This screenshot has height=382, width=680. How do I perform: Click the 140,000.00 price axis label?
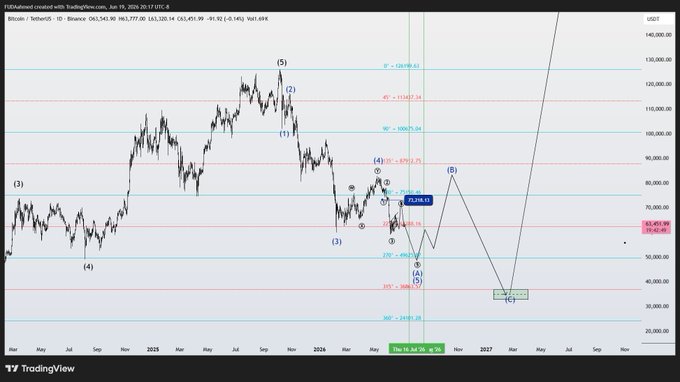coord(658,35)
